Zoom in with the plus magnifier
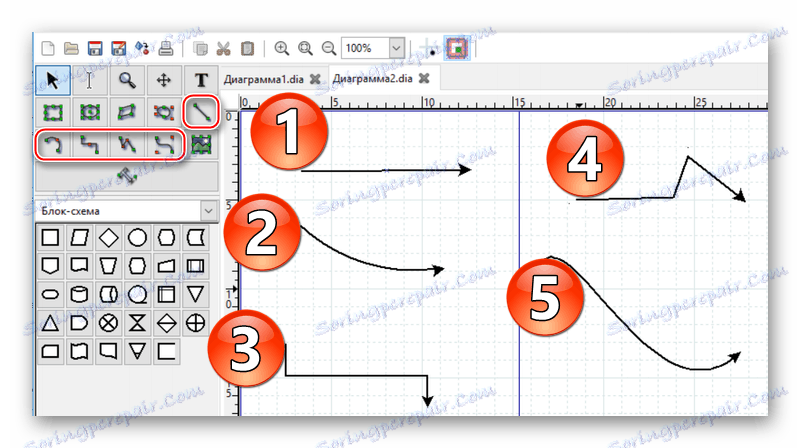 click(282, 48)
